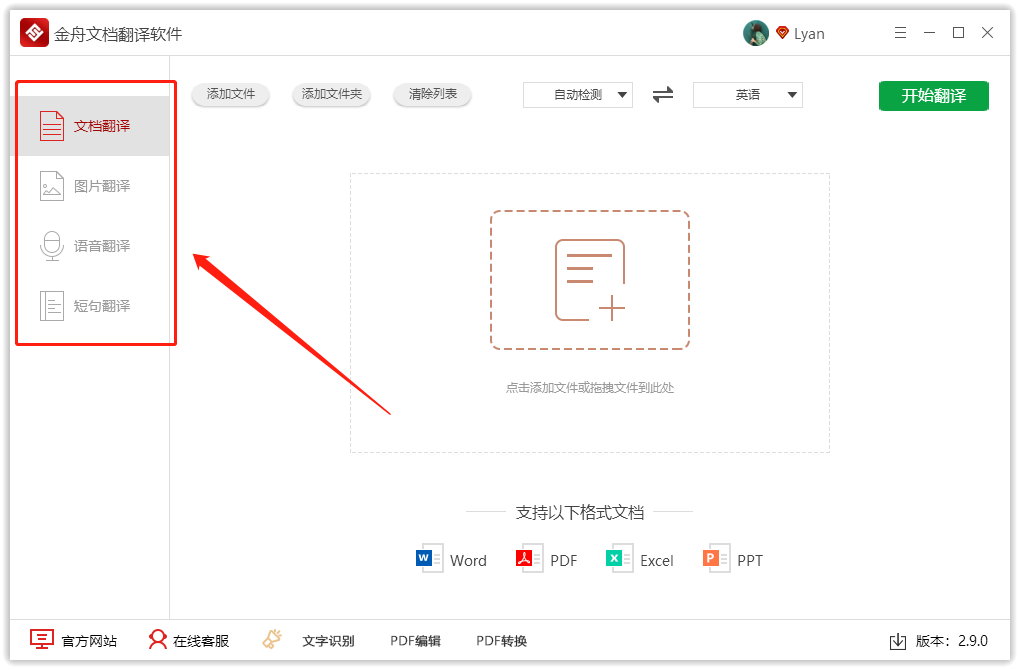Open PDF编辑 tool
The height and width of the screenshot is (670, 1020).
415,640
